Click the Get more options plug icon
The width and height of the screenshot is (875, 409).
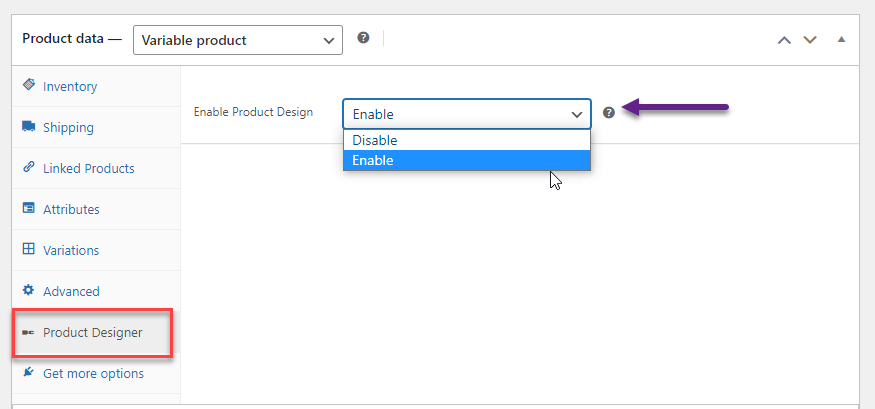28,372
